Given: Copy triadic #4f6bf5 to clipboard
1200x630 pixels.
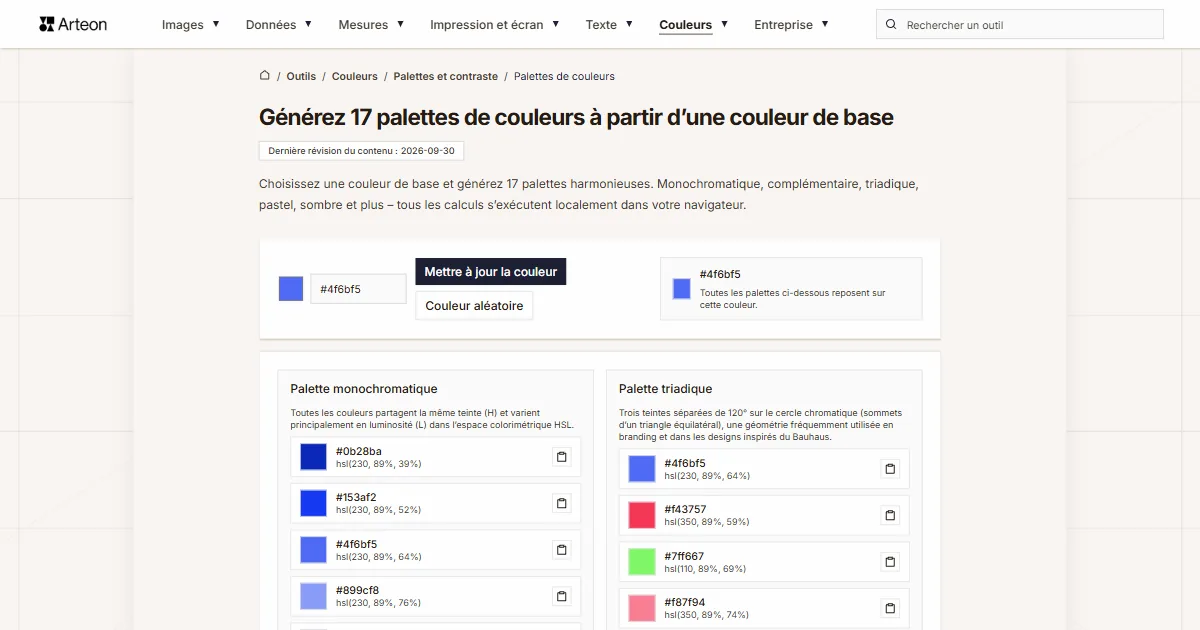Looking at the screenshot, I should 890,469.
